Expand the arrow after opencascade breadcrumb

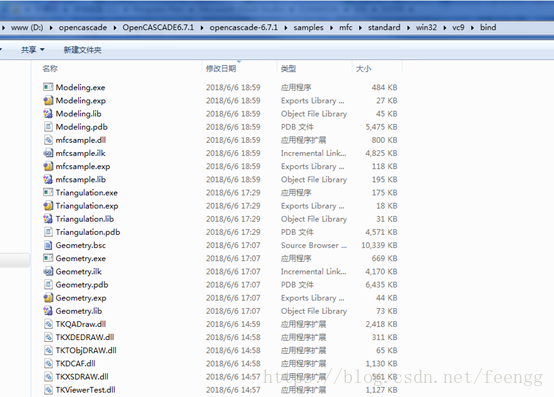[115, 28]
